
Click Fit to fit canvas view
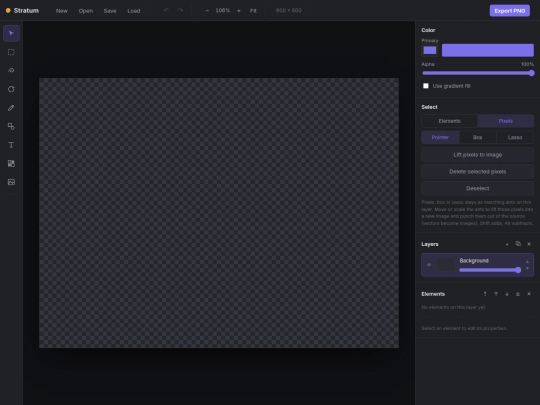coord(253,11)
